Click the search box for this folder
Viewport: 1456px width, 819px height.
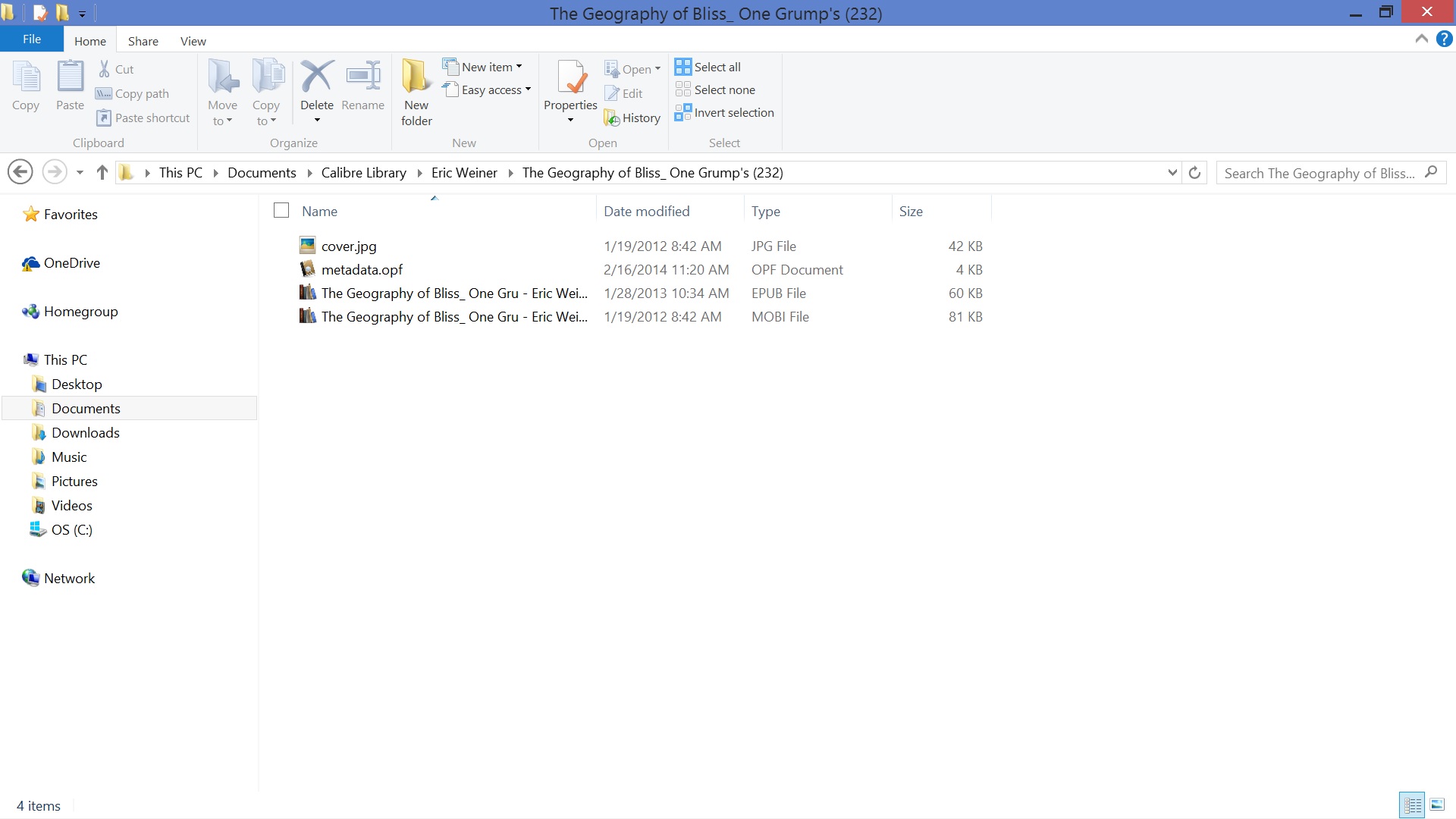1319,173
